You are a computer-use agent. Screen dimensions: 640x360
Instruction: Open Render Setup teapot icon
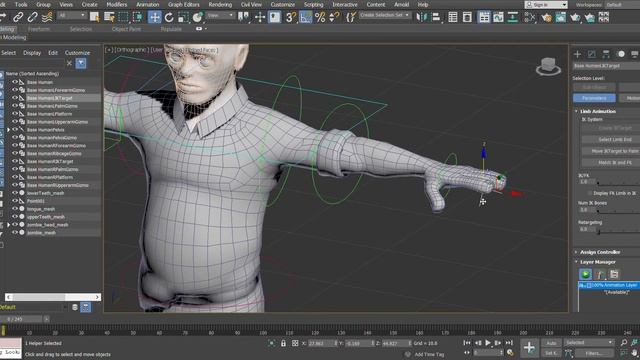(x=547, y=17)
